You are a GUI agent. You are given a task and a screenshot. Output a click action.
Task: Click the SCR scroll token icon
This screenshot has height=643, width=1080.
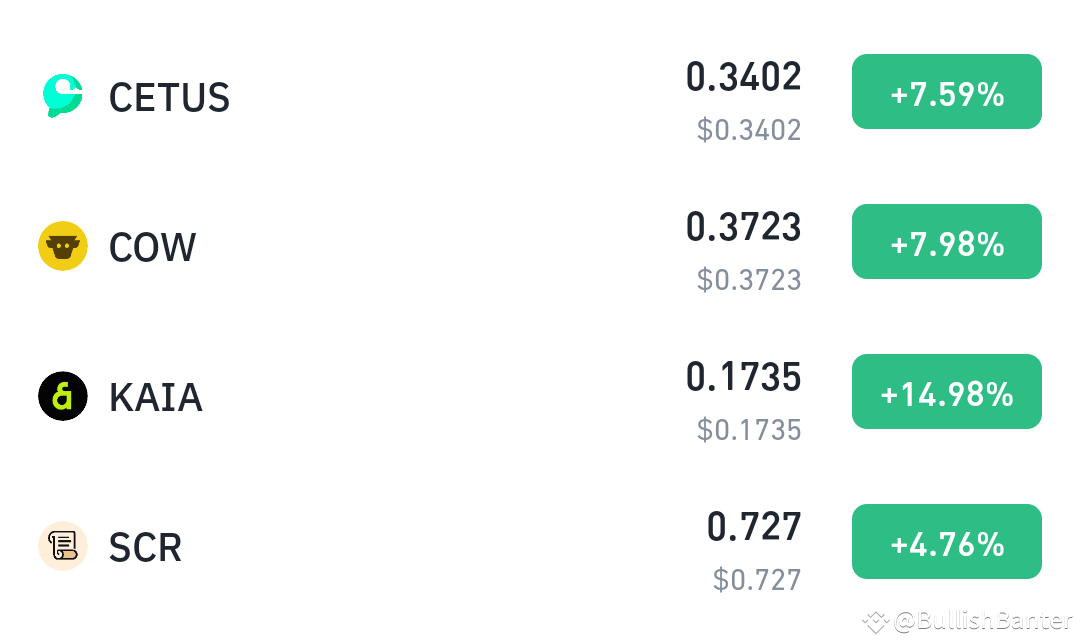point(63,546)
